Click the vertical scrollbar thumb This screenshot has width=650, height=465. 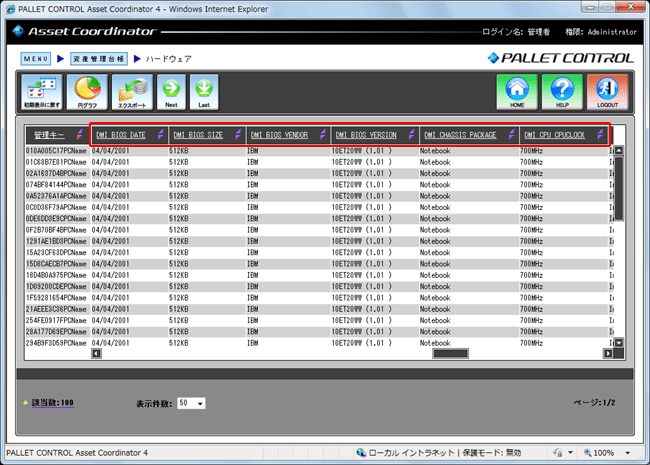pyautogui.click(x=619, y=189)
